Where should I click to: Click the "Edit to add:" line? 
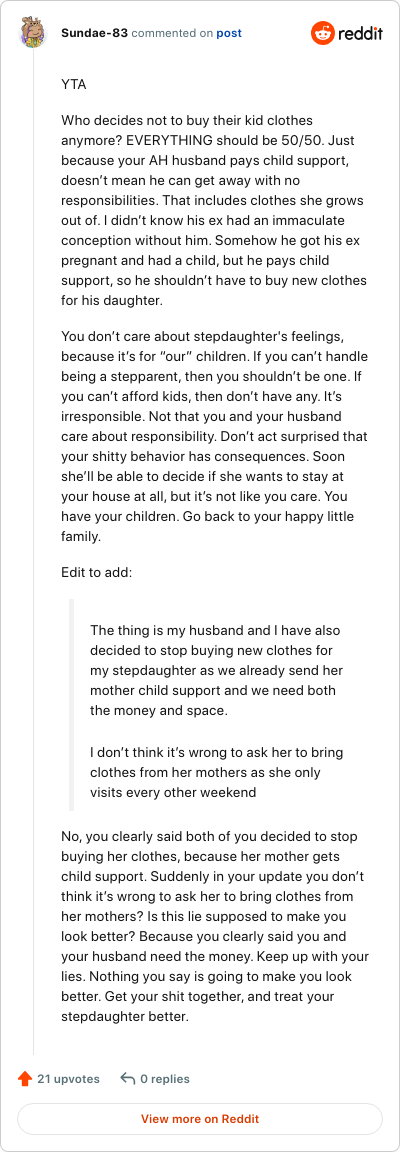click(96, 571)
